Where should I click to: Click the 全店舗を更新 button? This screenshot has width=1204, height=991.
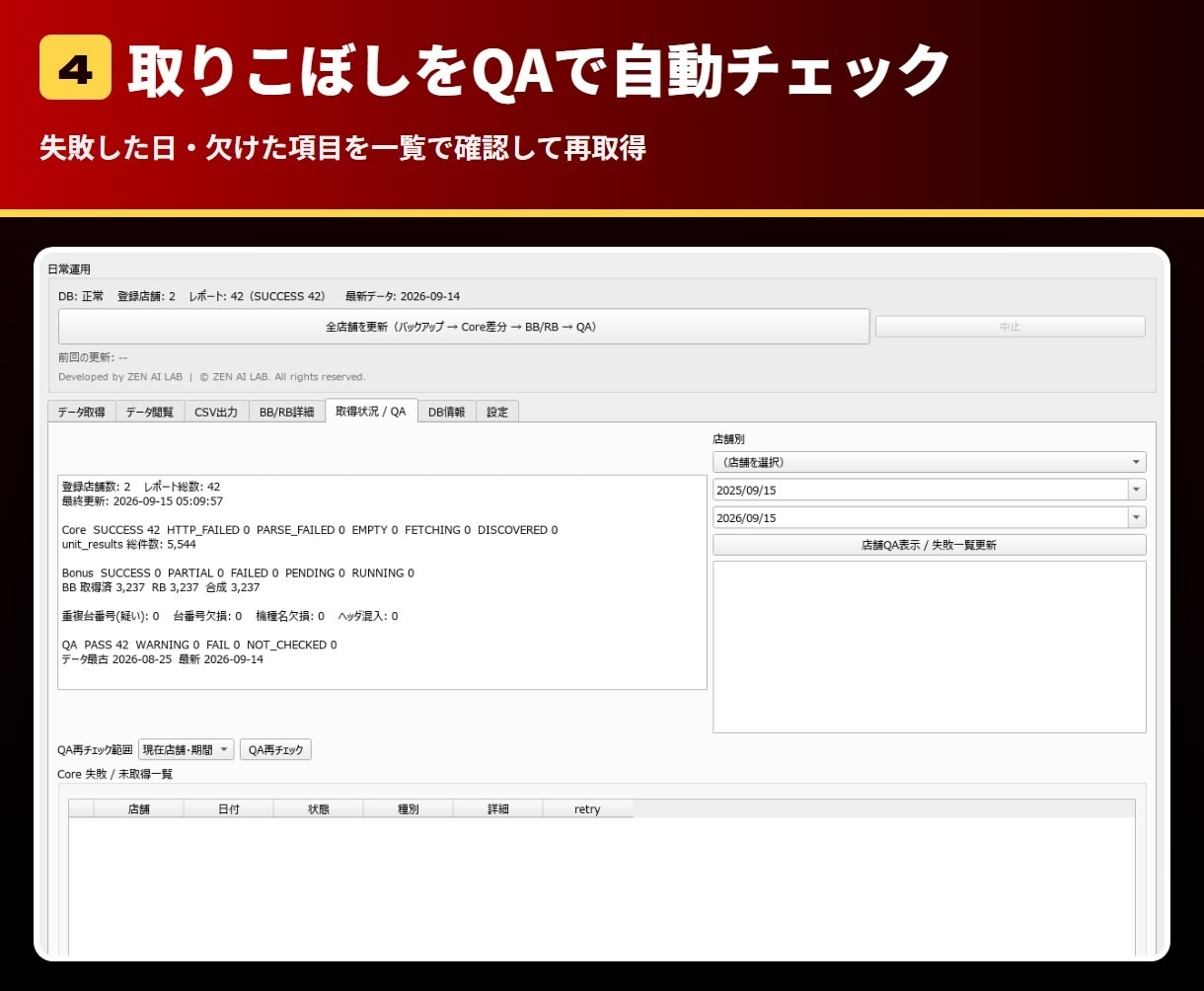(464, 327)
